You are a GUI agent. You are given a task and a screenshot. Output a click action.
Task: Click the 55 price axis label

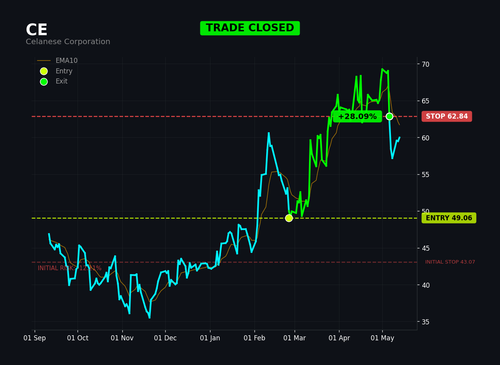click(426, 175)
